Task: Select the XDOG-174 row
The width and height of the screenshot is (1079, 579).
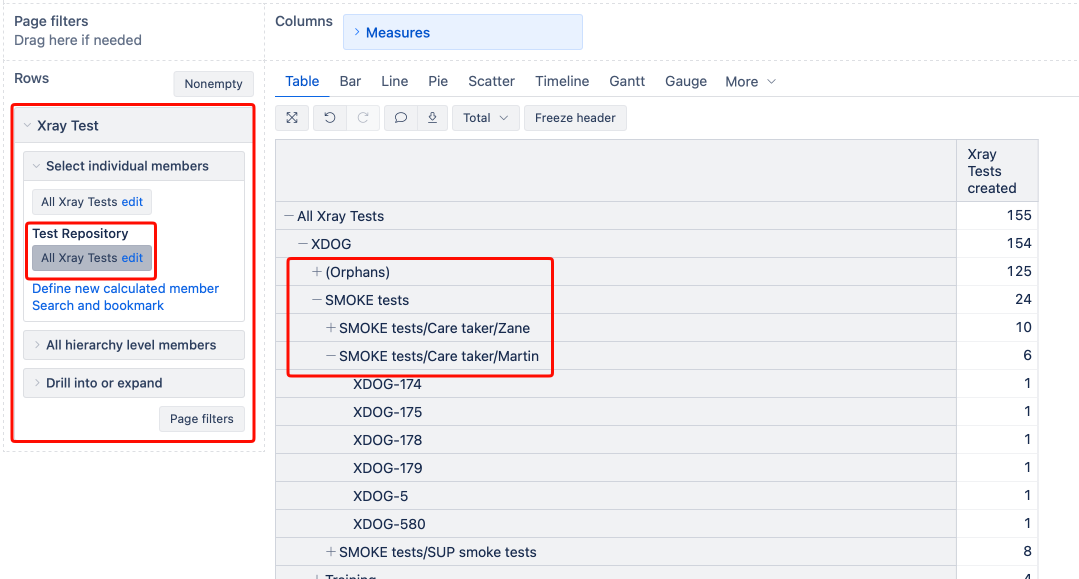Action: coord(387,384)
